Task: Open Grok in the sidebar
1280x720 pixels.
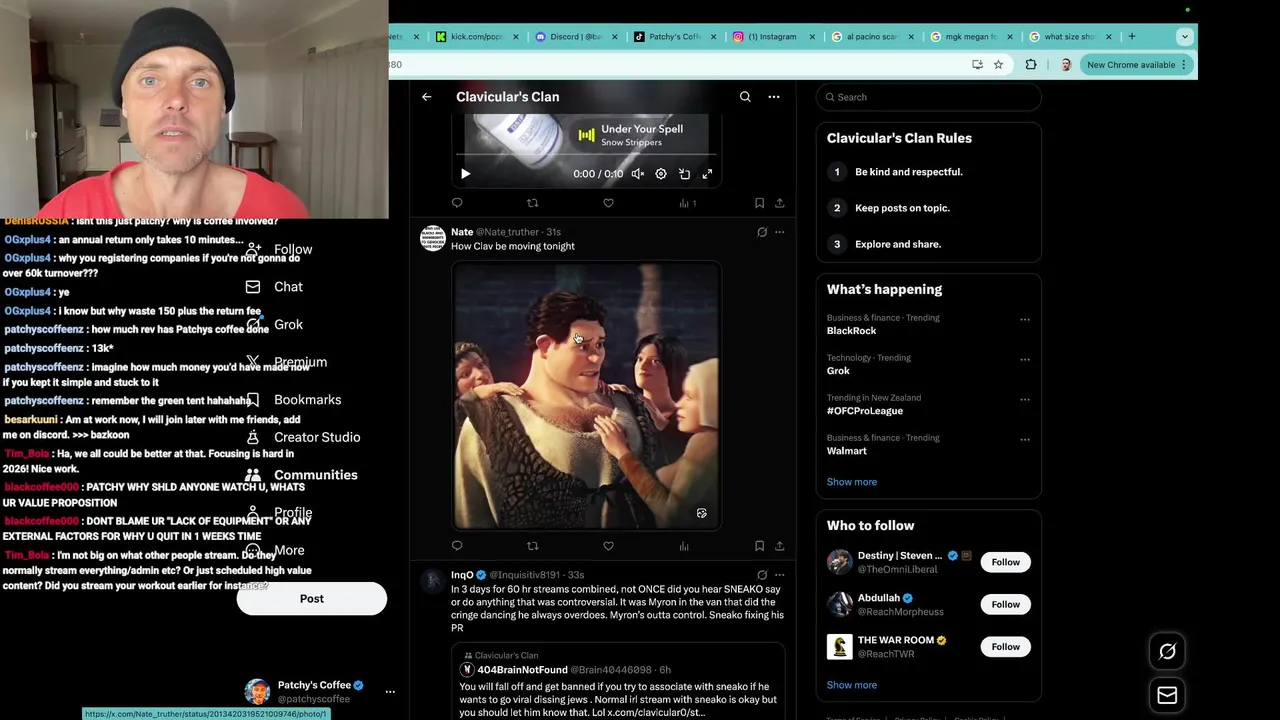Action: tap(274, 325)
